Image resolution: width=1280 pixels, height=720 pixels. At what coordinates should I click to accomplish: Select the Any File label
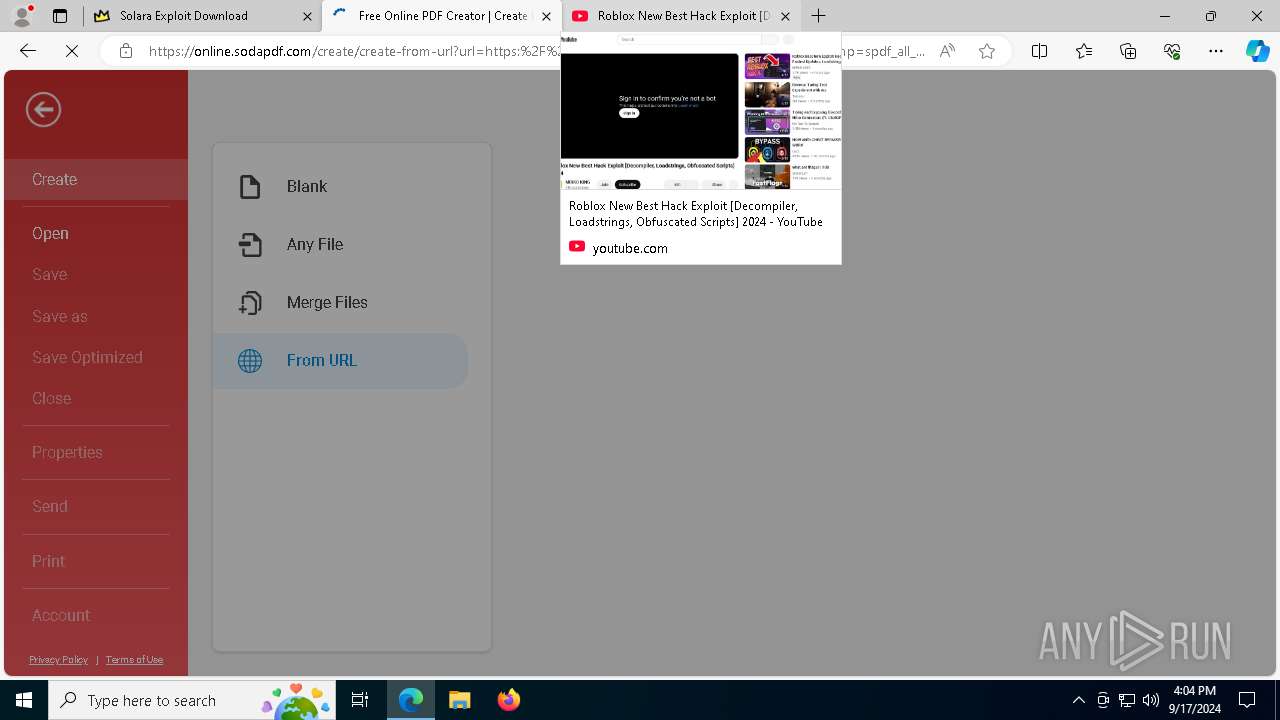(x=315, y=244)
